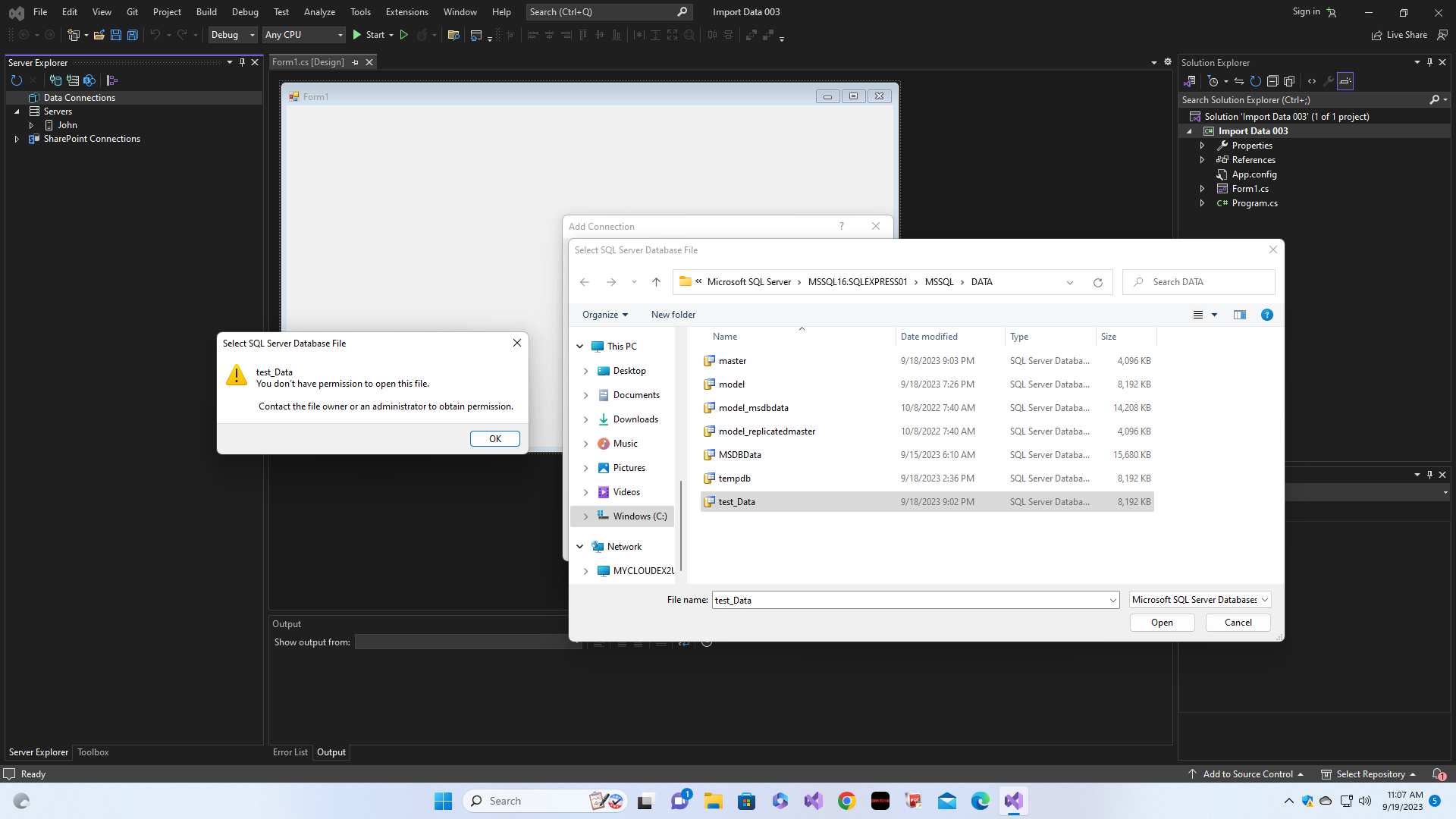Open the Organize dropdown menu
This screenshot has height=819, width=1456.
point(604,315)
